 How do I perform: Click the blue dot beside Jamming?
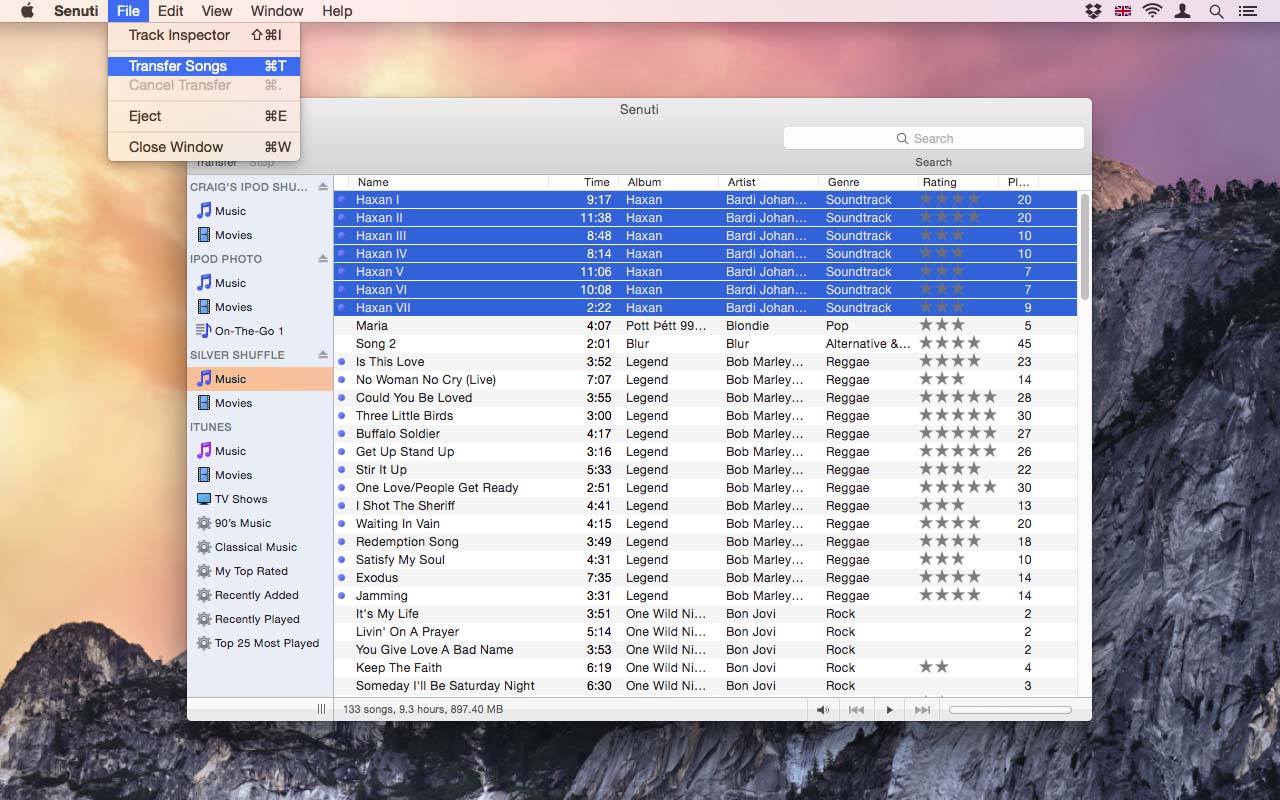(342, 596)
